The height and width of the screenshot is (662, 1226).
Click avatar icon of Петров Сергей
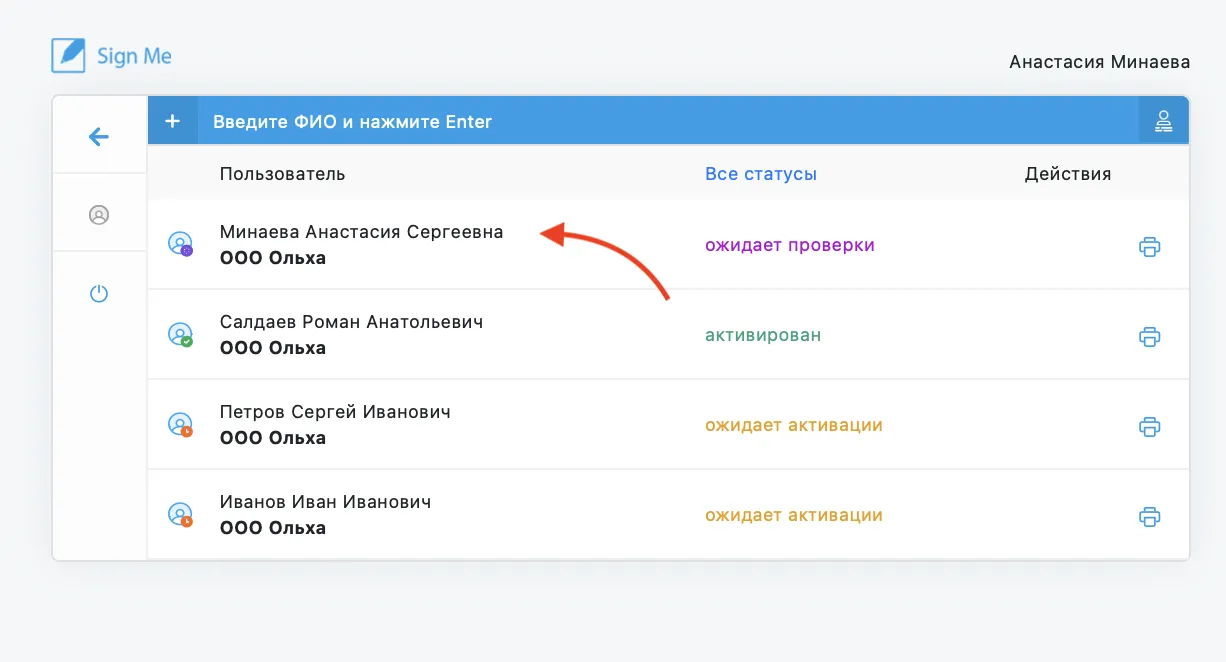(x=180, y=425)
